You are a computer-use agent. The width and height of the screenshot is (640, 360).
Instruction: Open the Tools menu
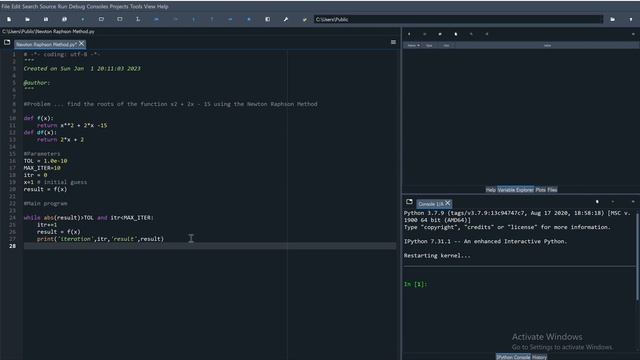[136, 7]
